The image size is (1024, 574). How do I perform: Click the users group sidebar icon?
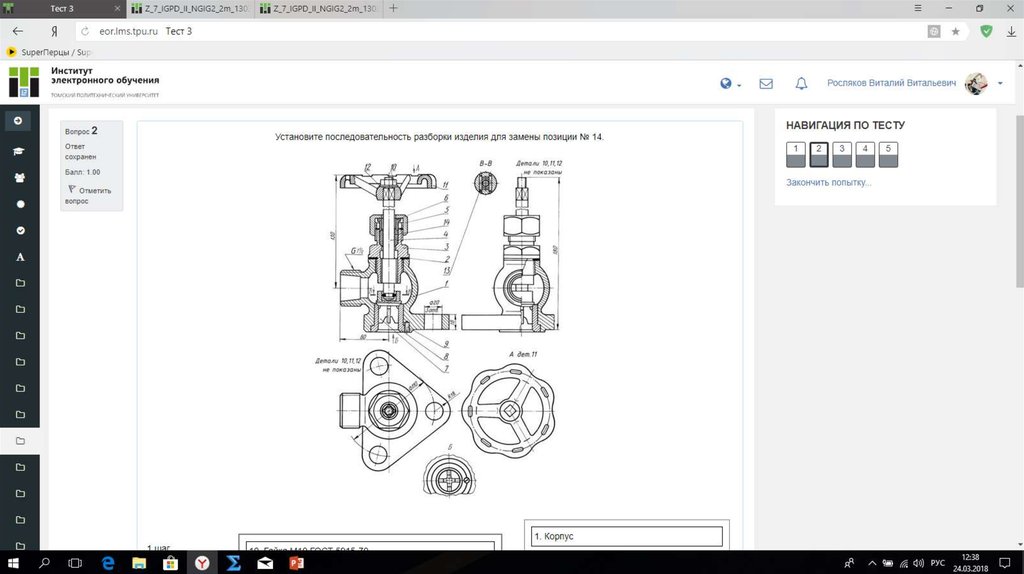(19, 177)
